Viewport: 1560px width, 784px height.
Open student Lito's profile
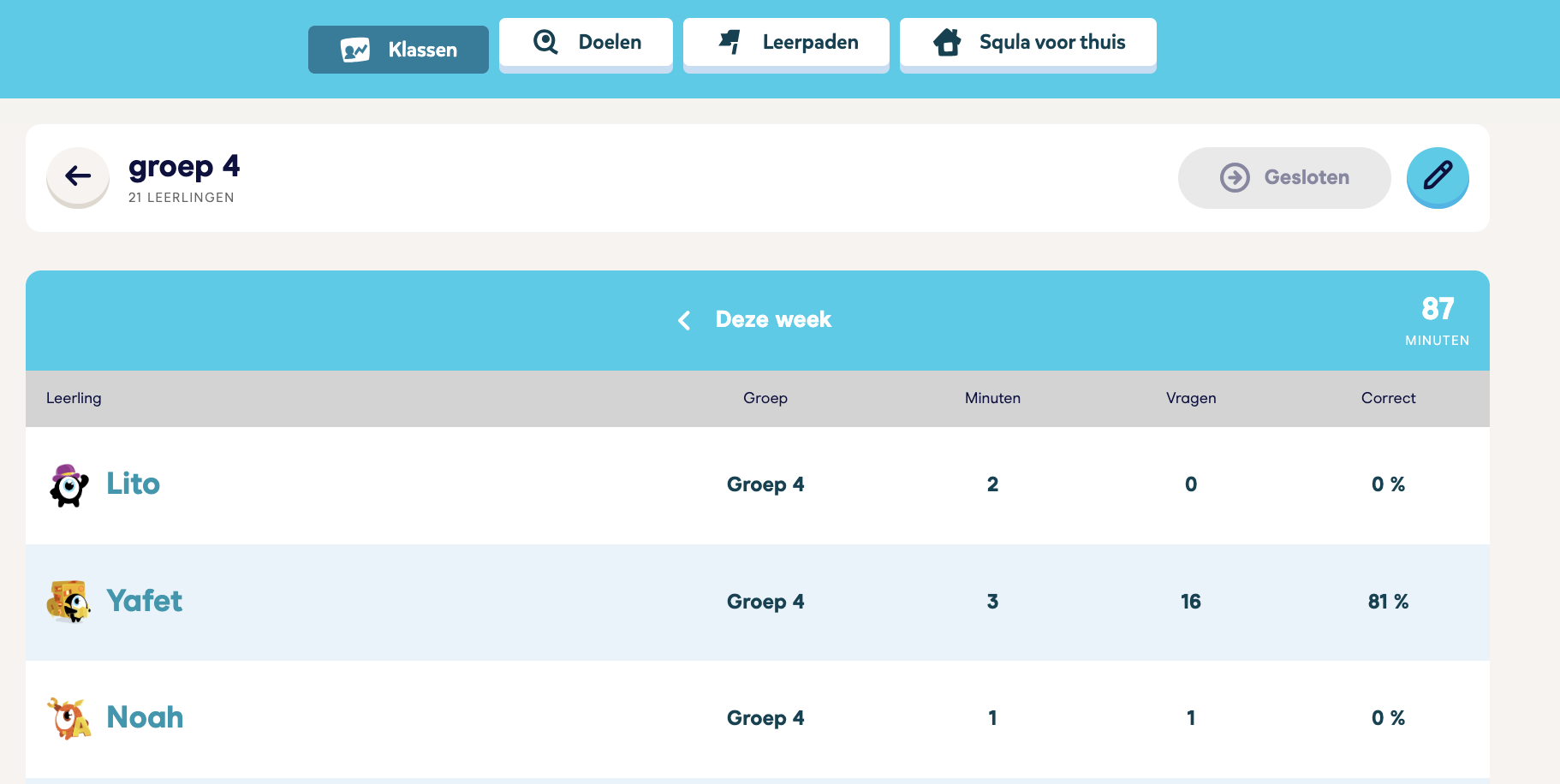coord(133,484)
